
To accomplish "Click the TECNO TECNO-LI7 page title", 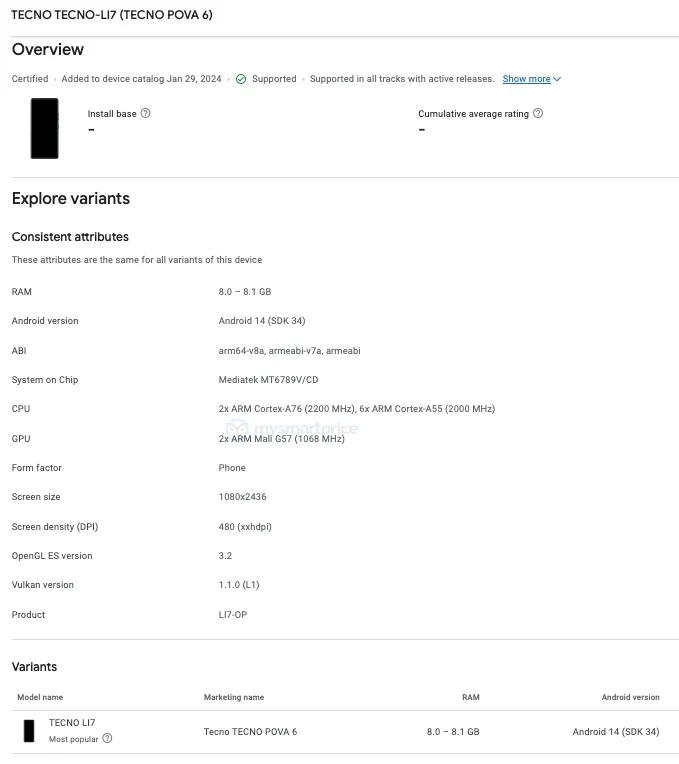I will pyautogui.click(x=111, y=15).
